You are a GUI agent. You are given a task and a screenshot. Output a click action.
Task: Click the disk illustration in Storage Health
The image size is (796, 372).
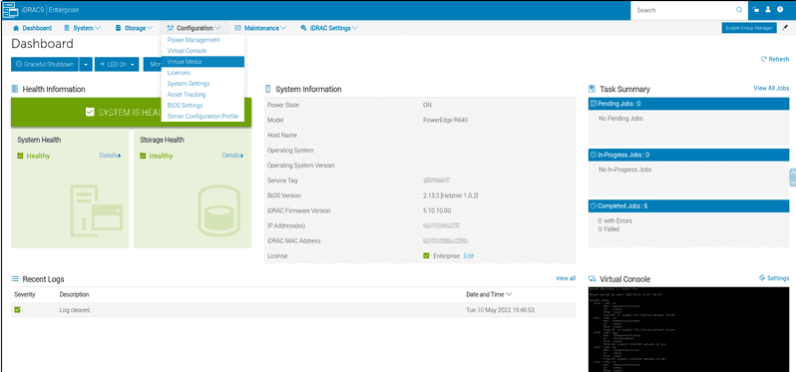click(x=219, y=212)
